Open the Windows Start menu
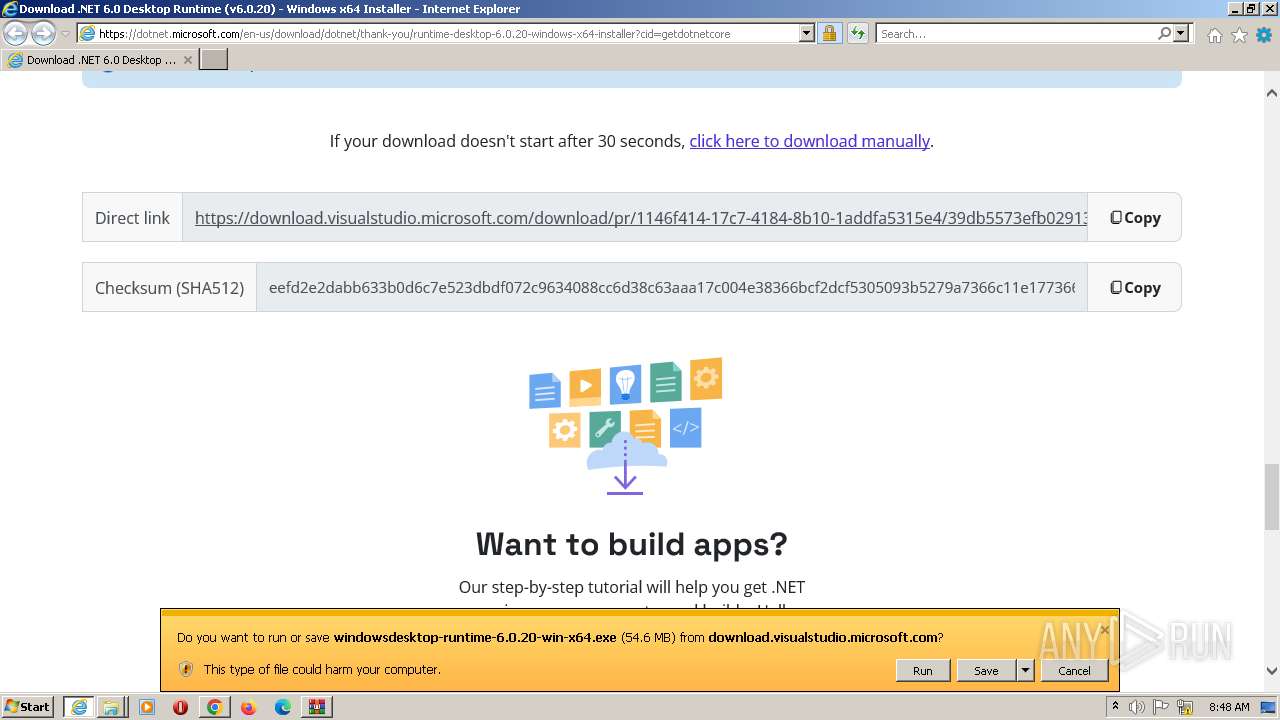Screen dimensions: 1280x720 click(x=28, y=707)
